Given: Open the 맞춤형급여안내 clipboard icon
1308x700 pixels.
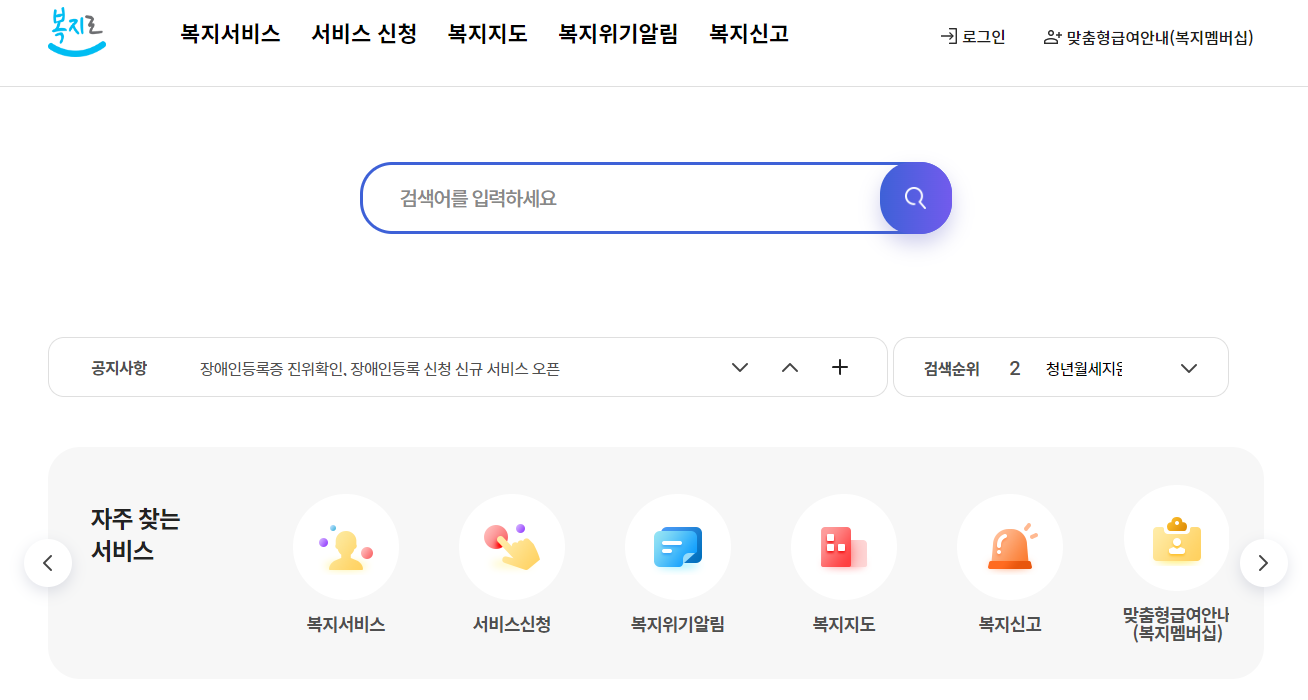Looking at the screenshot, I should pos(1176,539).
